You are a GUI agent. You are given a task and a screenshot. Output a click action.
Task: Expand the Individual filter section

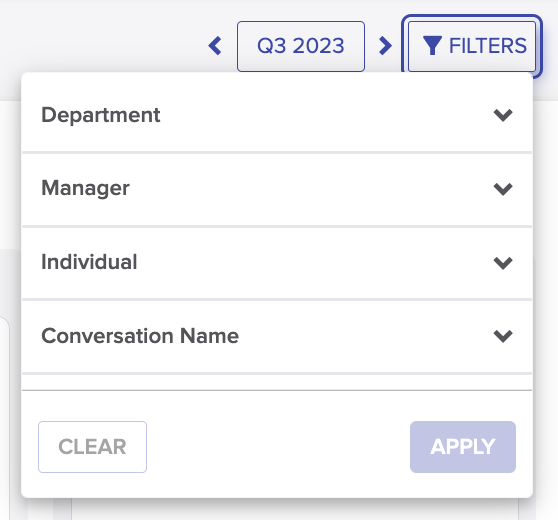[x=277, y=263]
